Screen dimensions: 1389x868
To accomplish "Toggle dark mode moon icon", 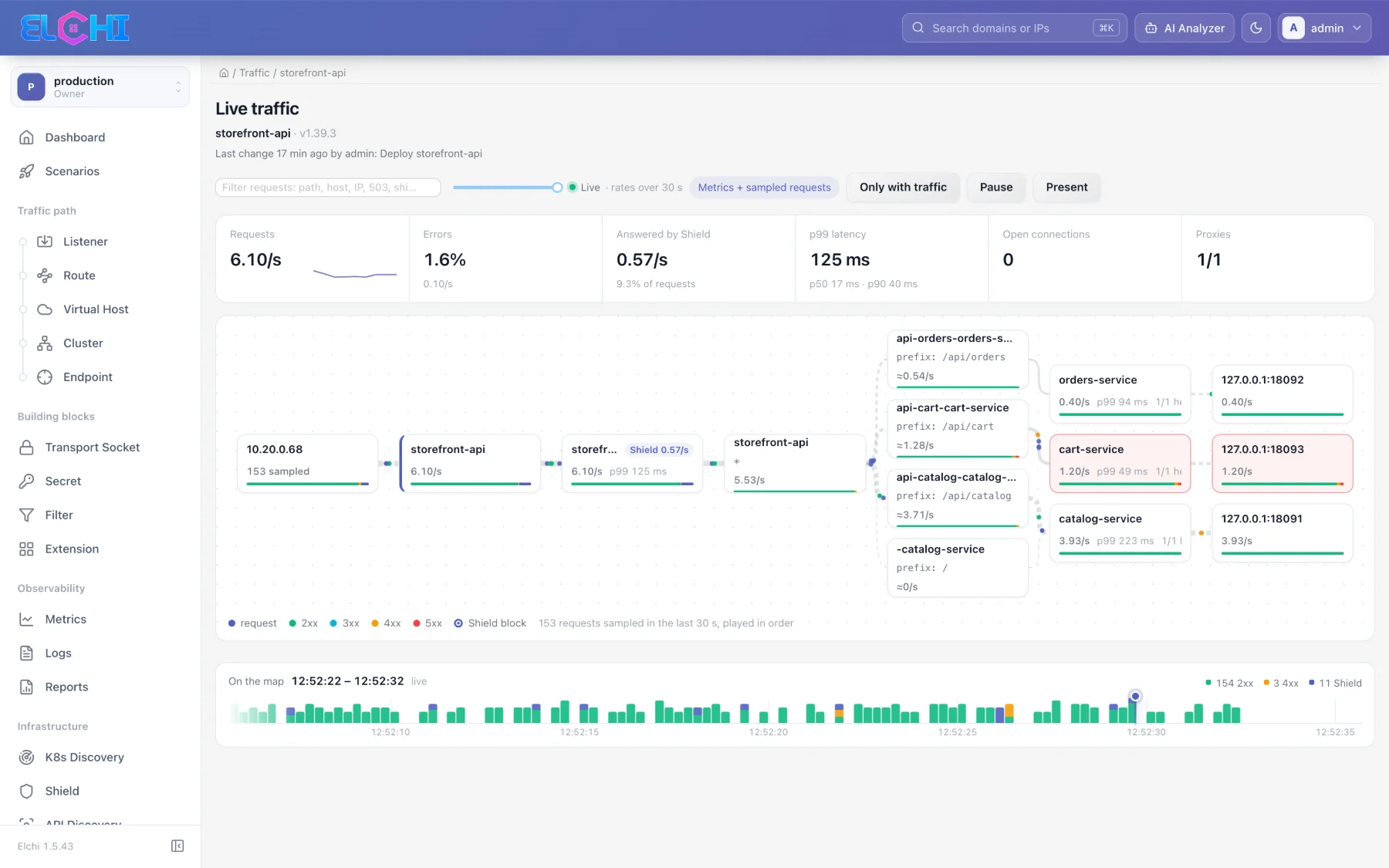I will (1256, 28).
